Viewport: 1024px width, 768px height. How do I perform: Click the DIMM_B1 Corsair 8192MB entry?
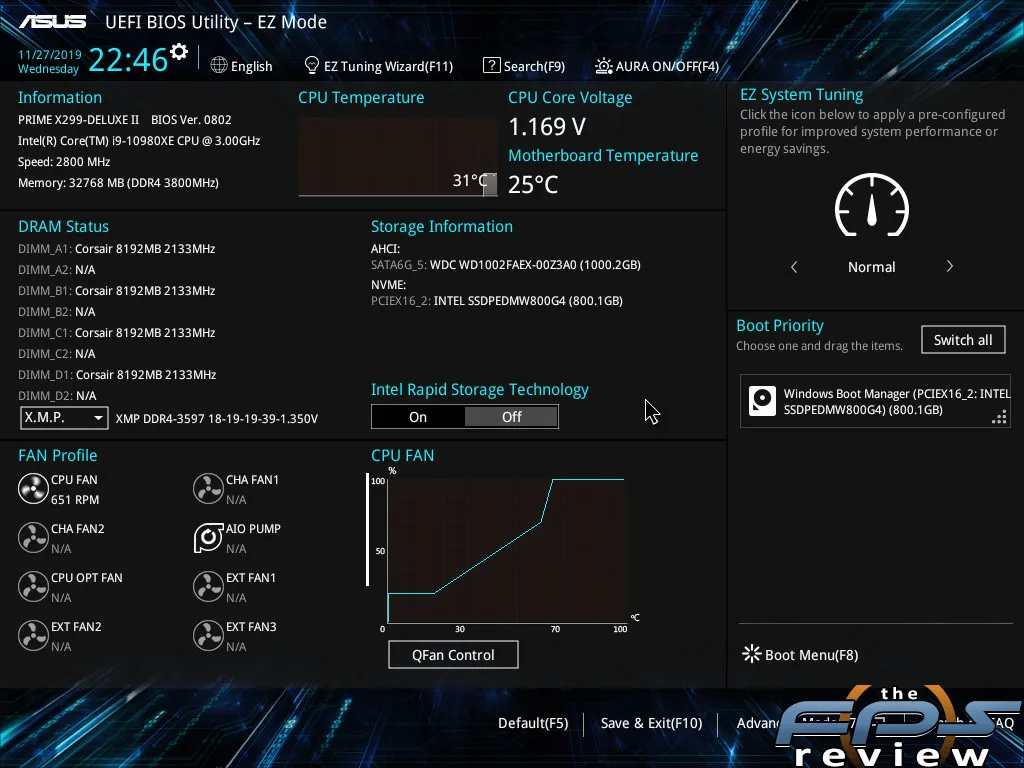[116, 291]
